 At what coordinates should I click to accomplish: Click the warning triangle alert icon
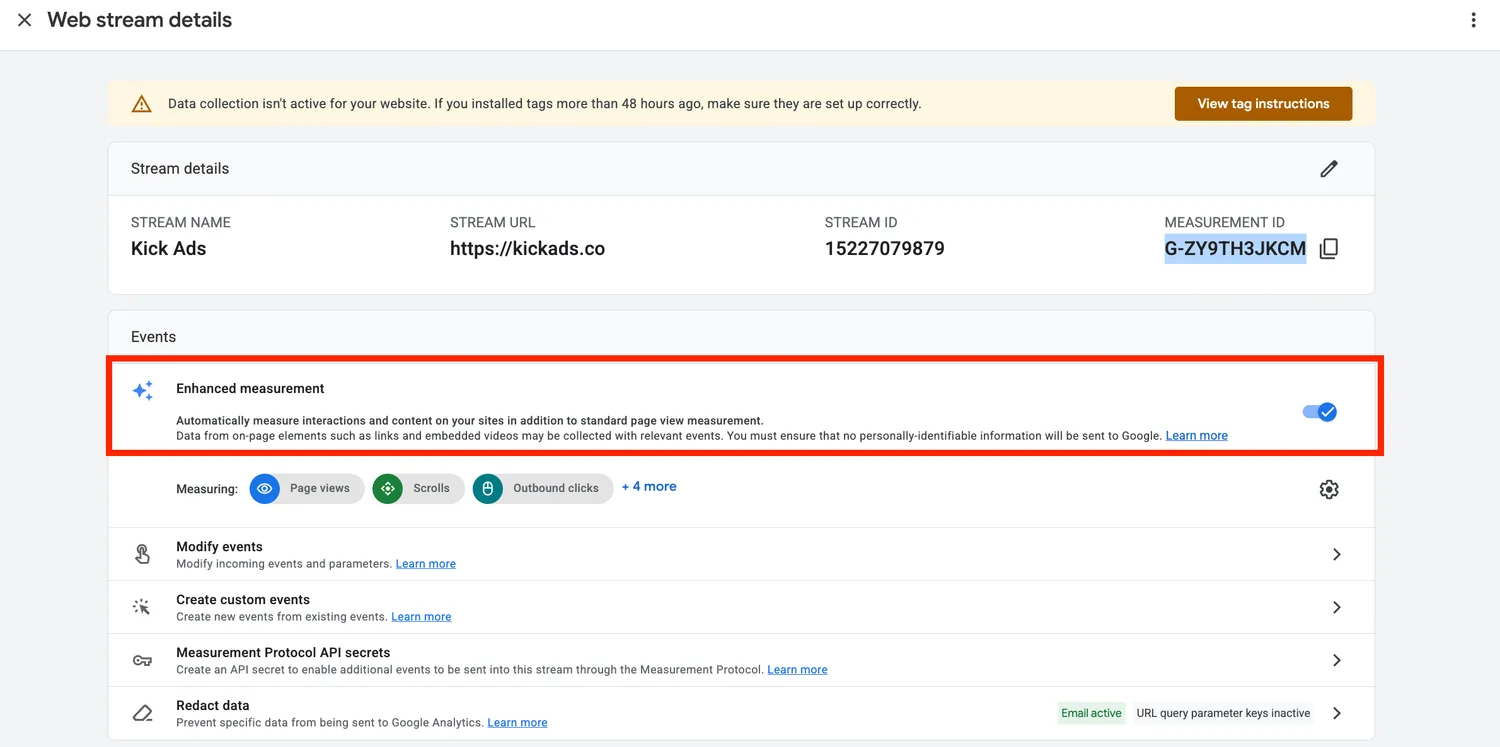coord(141,104)
